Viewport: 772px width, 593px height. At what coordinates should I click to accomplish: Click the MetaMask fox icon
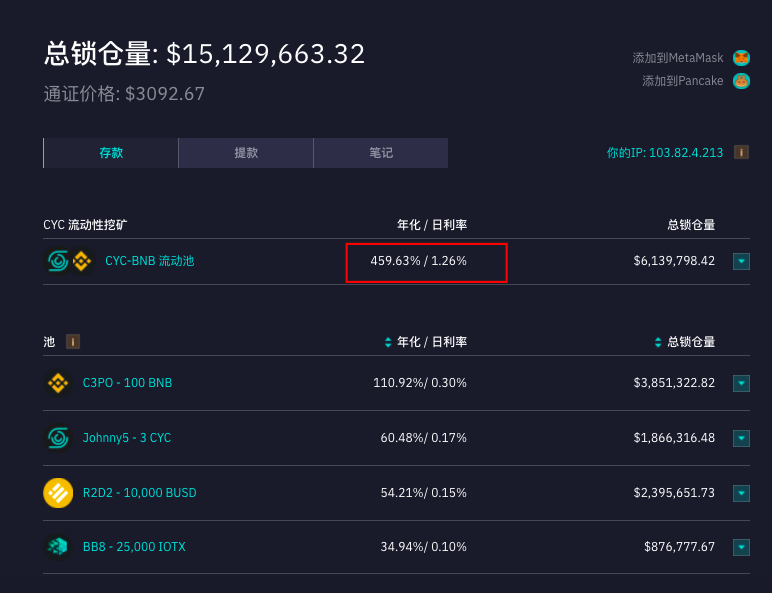741,58
